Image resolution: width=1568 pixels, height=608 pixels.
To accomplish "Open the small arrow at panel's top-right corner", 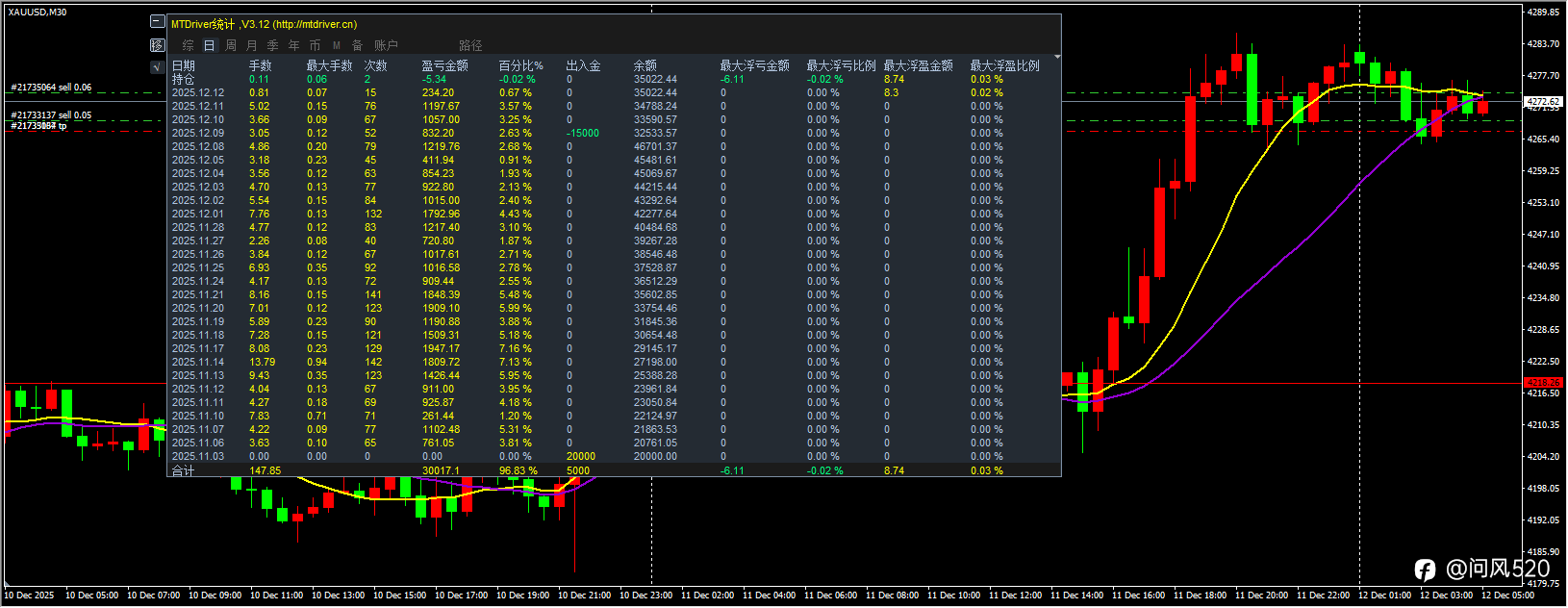I will pos(1056,58).
